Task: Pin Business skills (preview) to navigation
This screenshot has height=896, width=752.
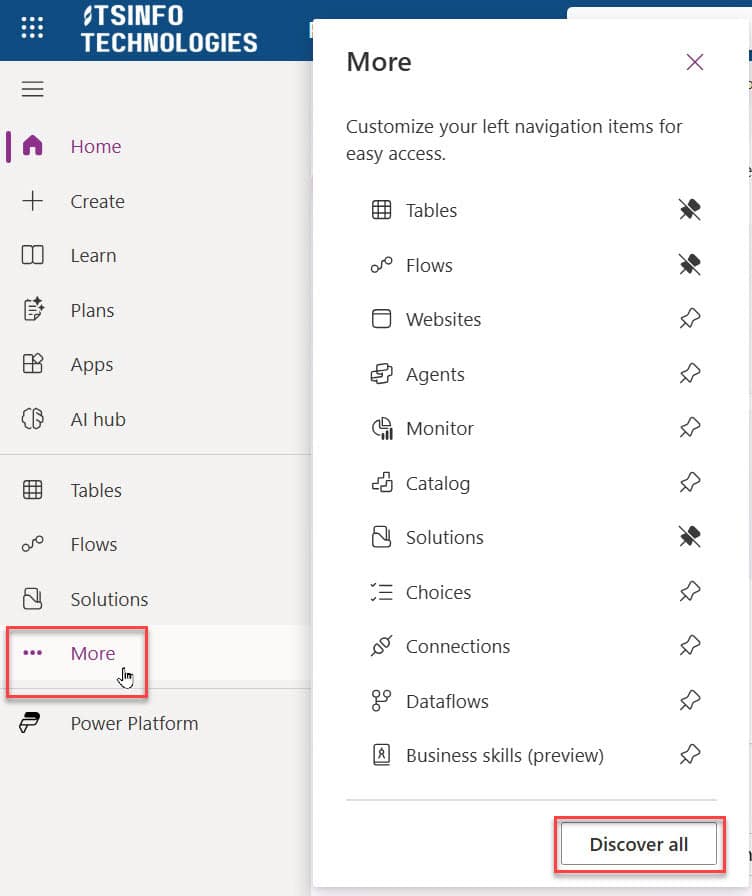Action: click(690, 755)
